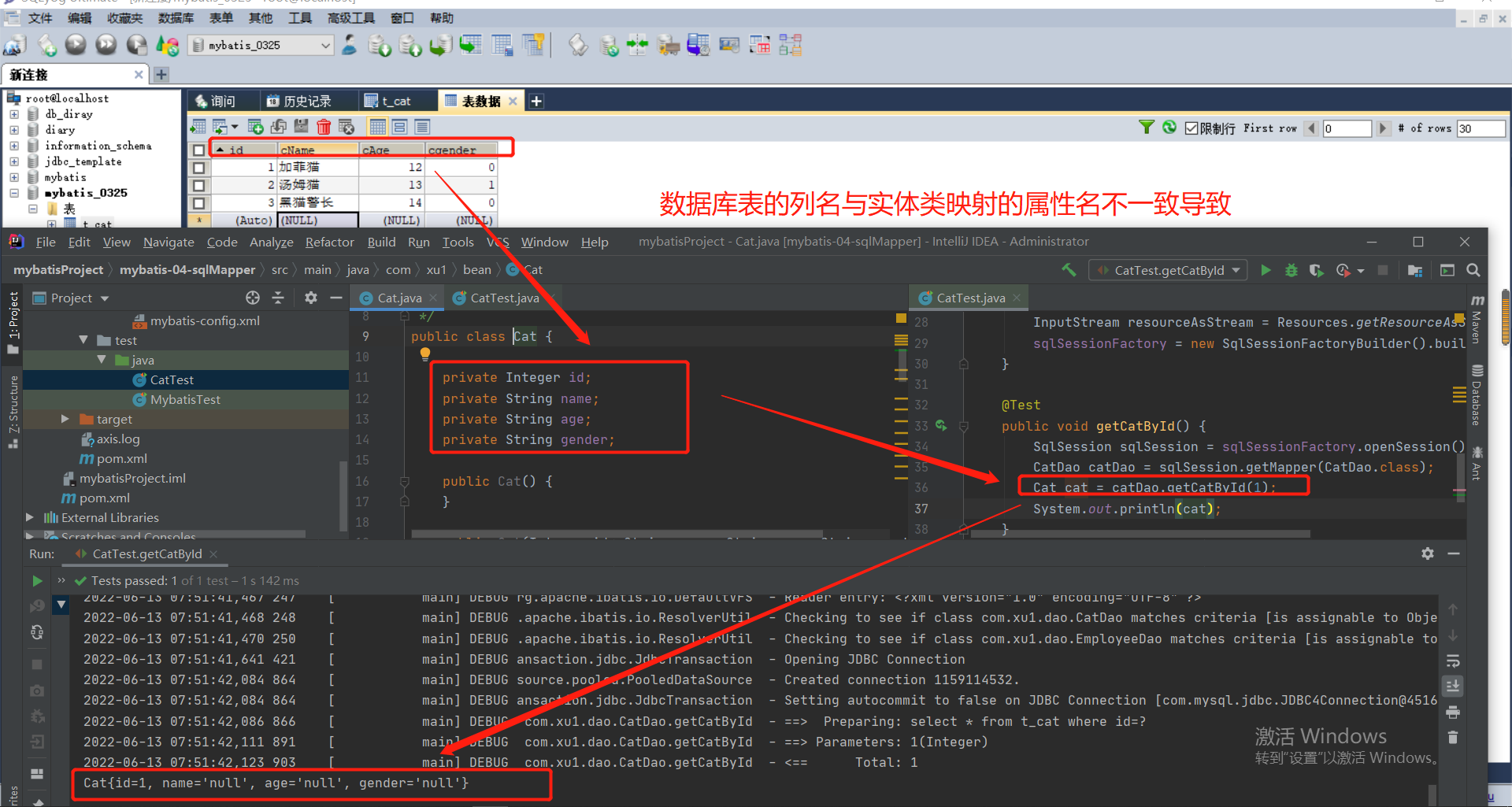This screenshot has height=807, width=1512.
Task: Hide the Project panel with minus icon
Action: tap(336, 298)
